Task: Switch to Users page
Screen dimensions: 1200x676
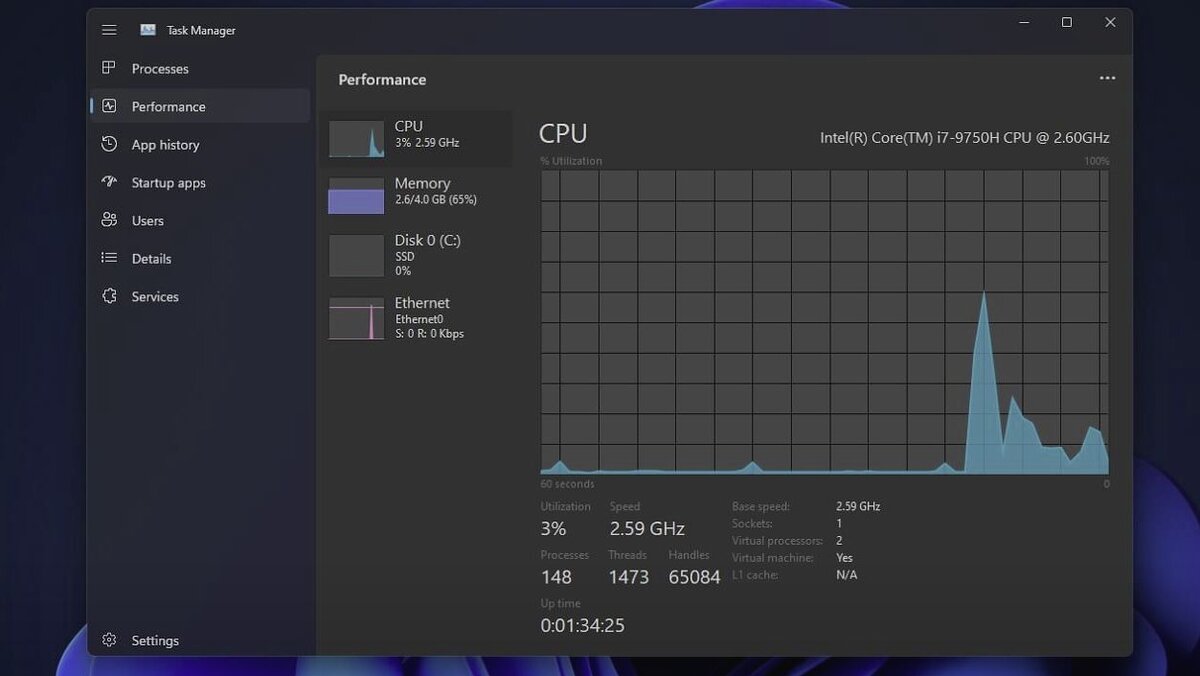Action: 200,221
